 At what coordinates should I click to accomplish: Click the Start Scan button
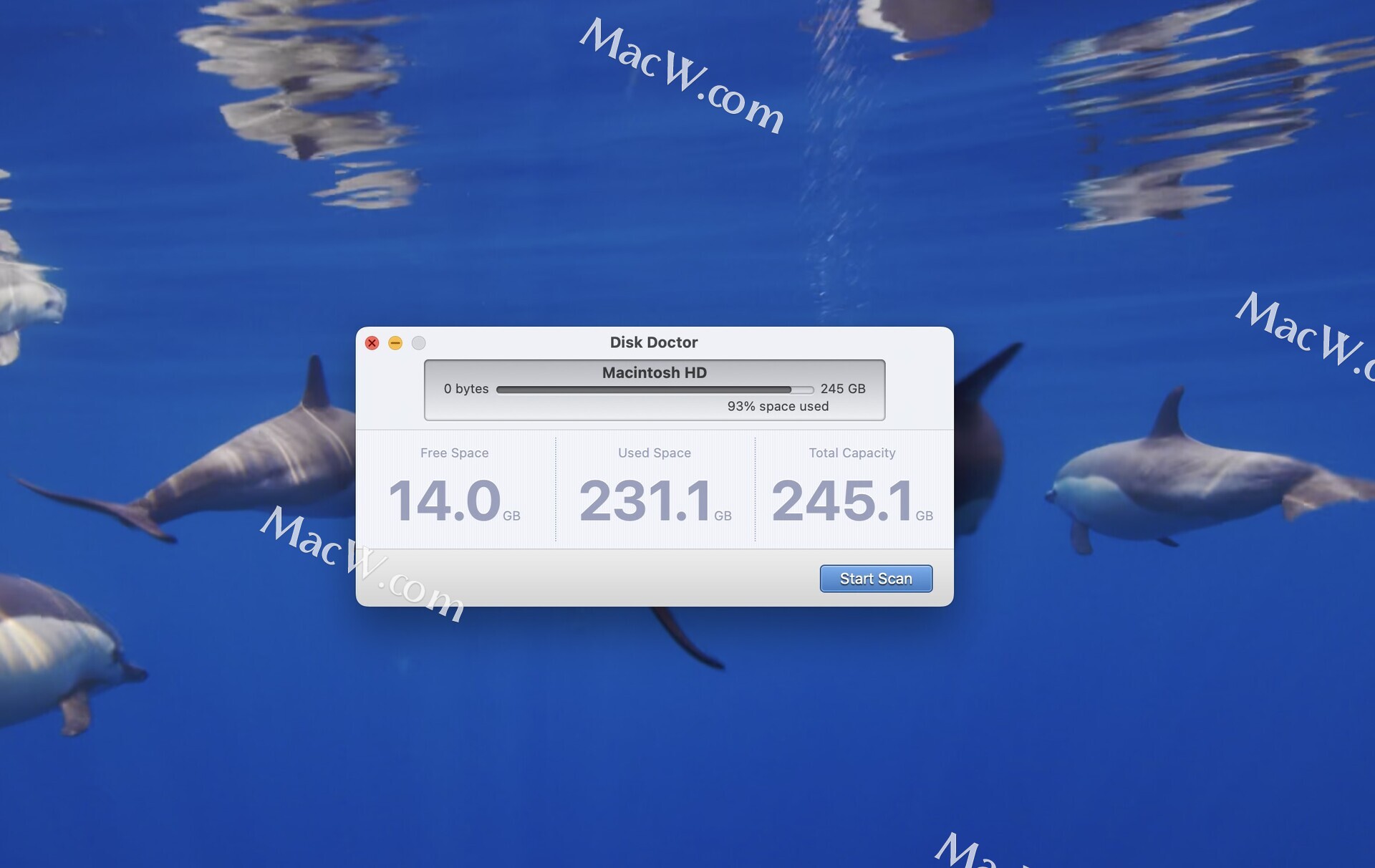(x=875, y=579)
